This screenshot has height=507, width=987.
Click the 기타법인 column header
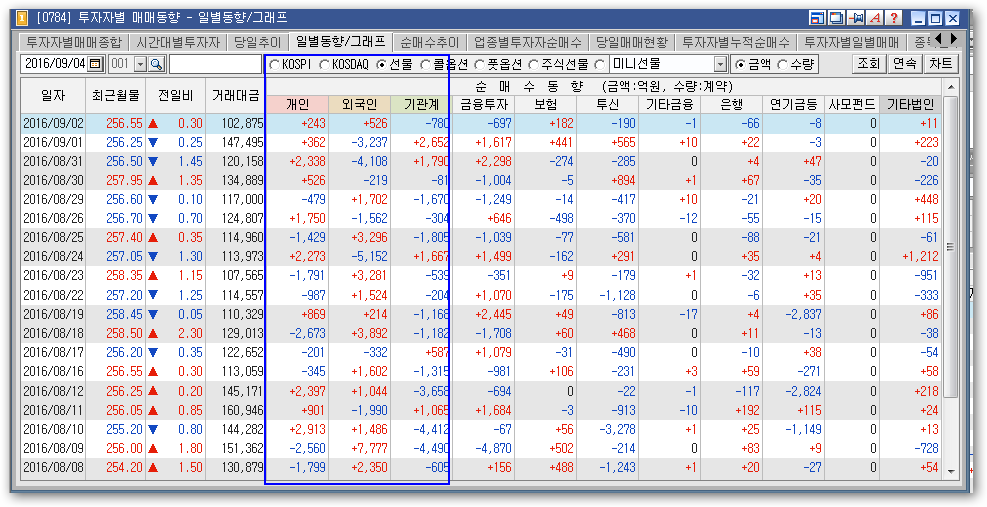[910, 105]
